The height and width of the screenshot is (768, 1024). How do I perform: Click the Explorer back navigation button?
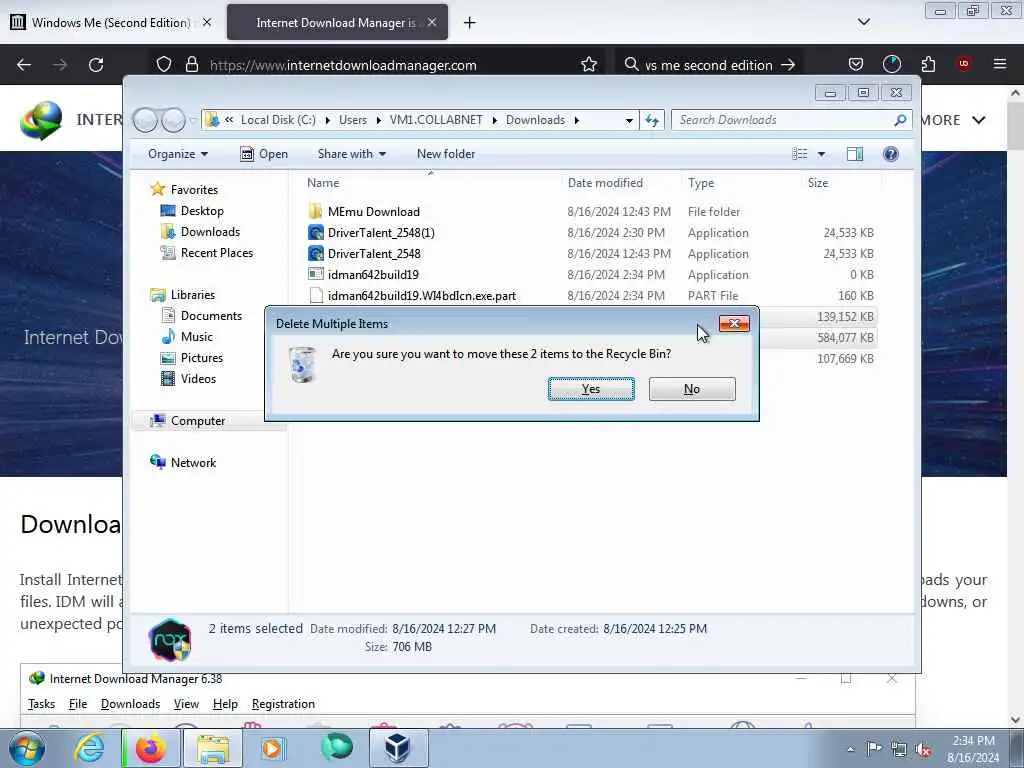[145, 120]
